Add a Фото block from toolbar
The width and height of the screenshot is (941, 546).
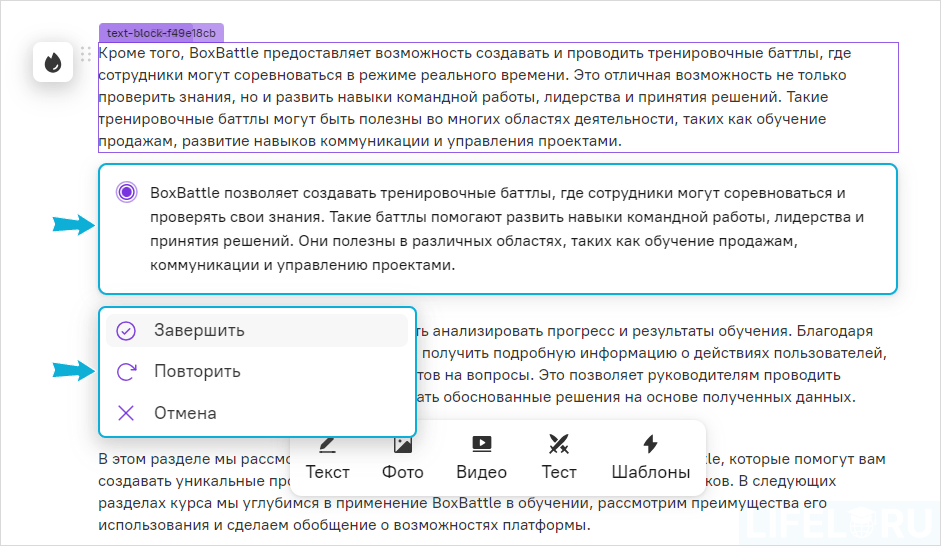(403, 459)
